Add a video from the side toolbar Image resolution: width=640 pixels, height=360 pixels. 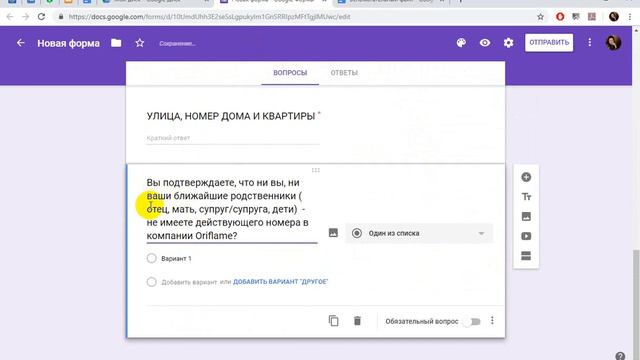point(526,236)
